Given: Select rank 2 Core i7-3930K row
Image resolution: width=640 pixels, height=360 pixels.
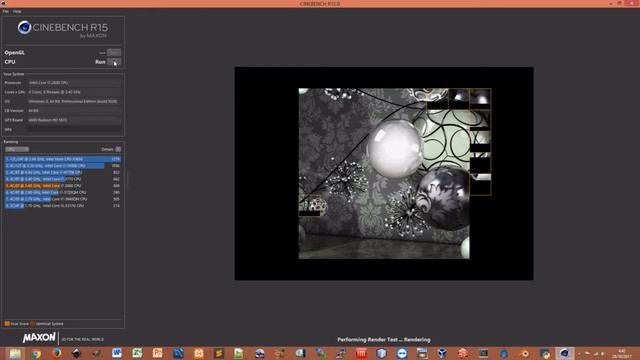Looking at the screenshot, I should tap(63, 166).
